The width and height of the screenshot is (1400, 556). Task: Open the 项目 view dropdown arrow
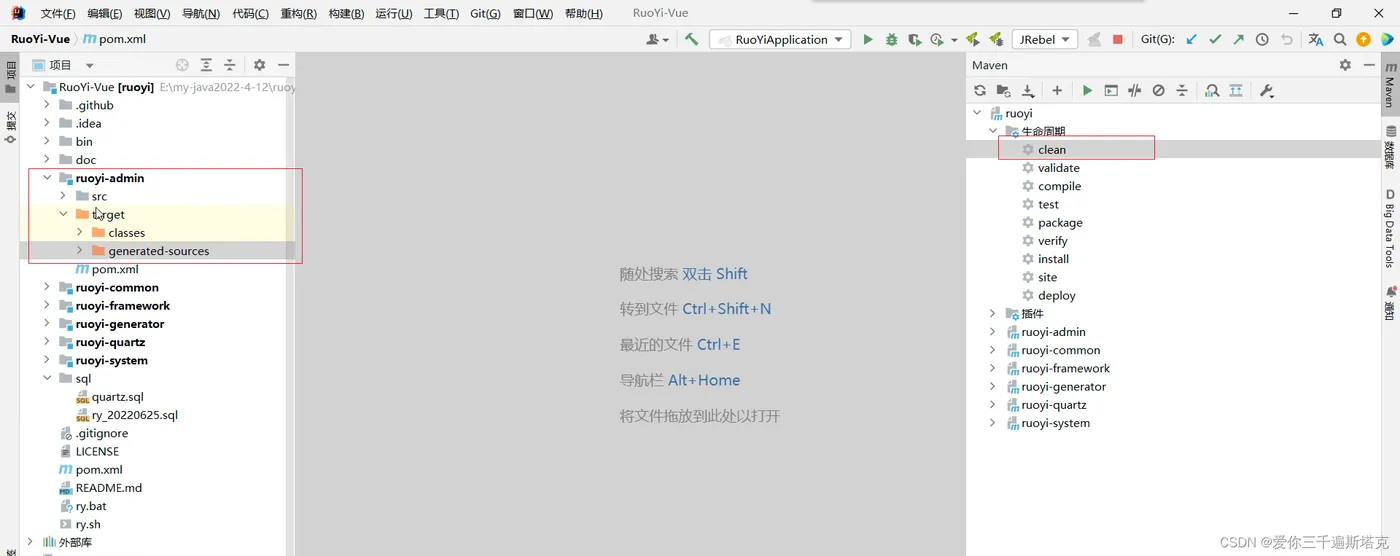click(89, 65)
